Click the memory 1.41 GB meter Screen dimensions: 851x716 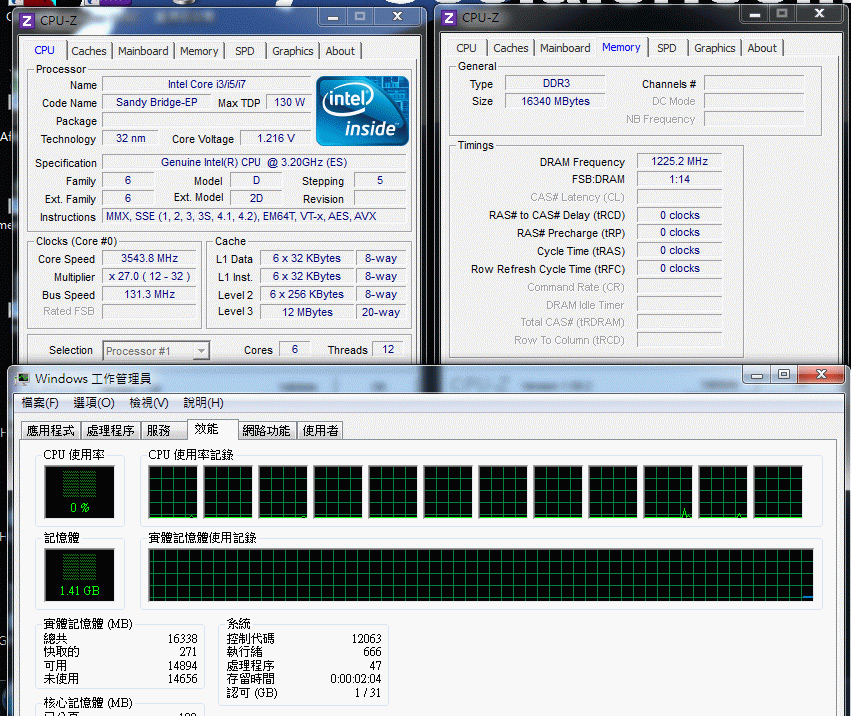[80, 575]
